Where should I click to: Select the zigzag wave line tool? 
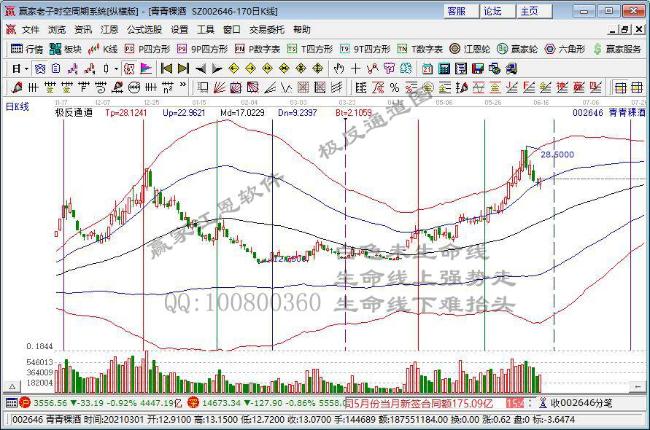[x=286, y=87]
